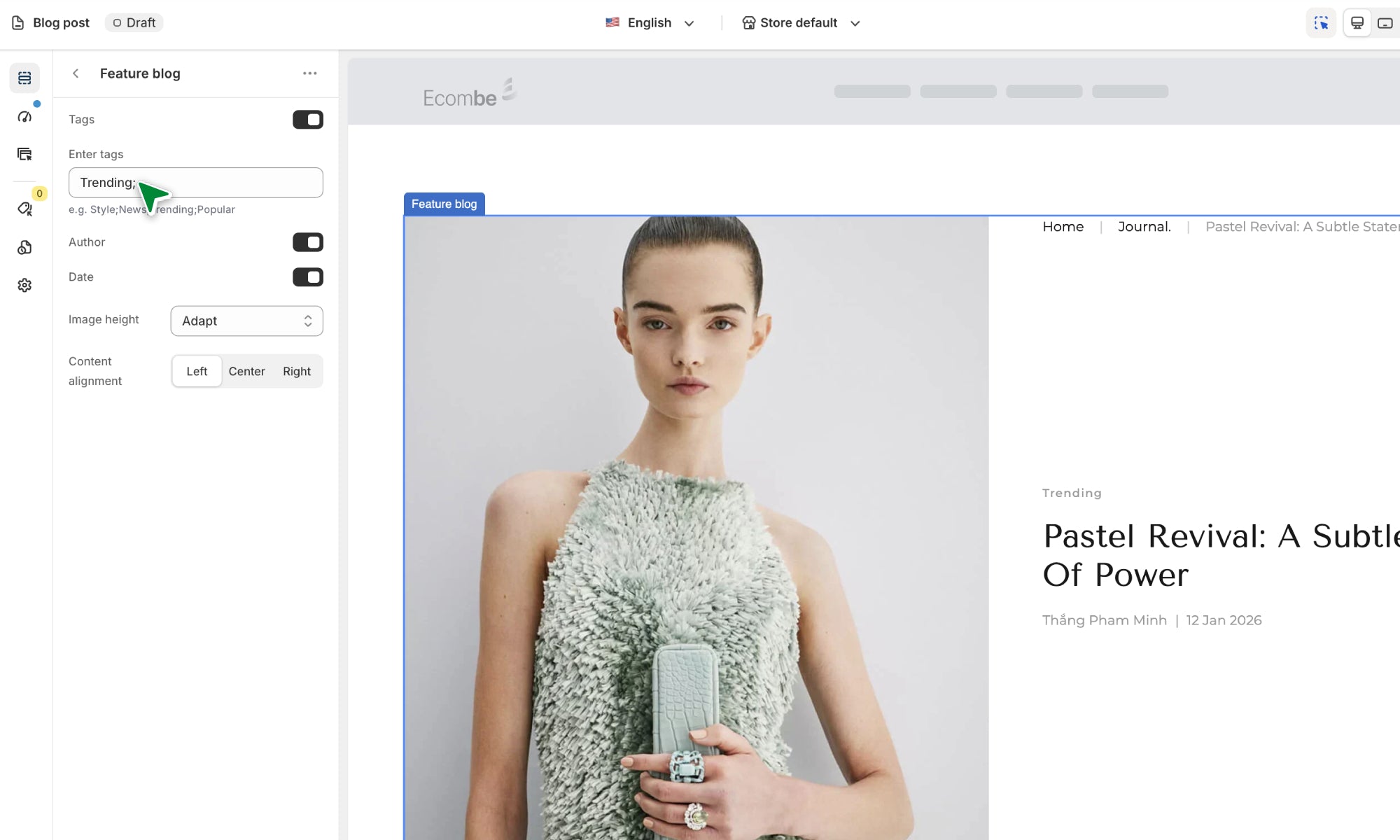This screenshot has height=840, width=1400.
Task: Disable the Author toggle
Action: 307,242
